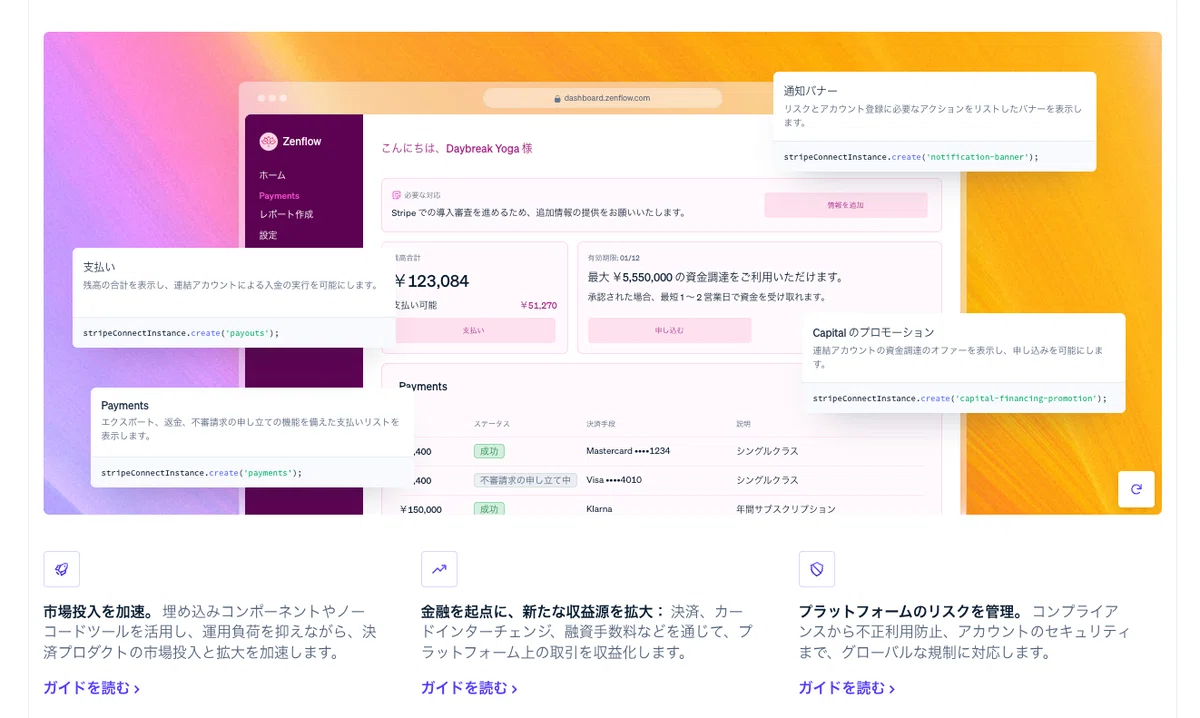The image size is (1200, 718).
Task: Click the trending-up chart icon above 金融を起点に
Action: tap(439, 569)
